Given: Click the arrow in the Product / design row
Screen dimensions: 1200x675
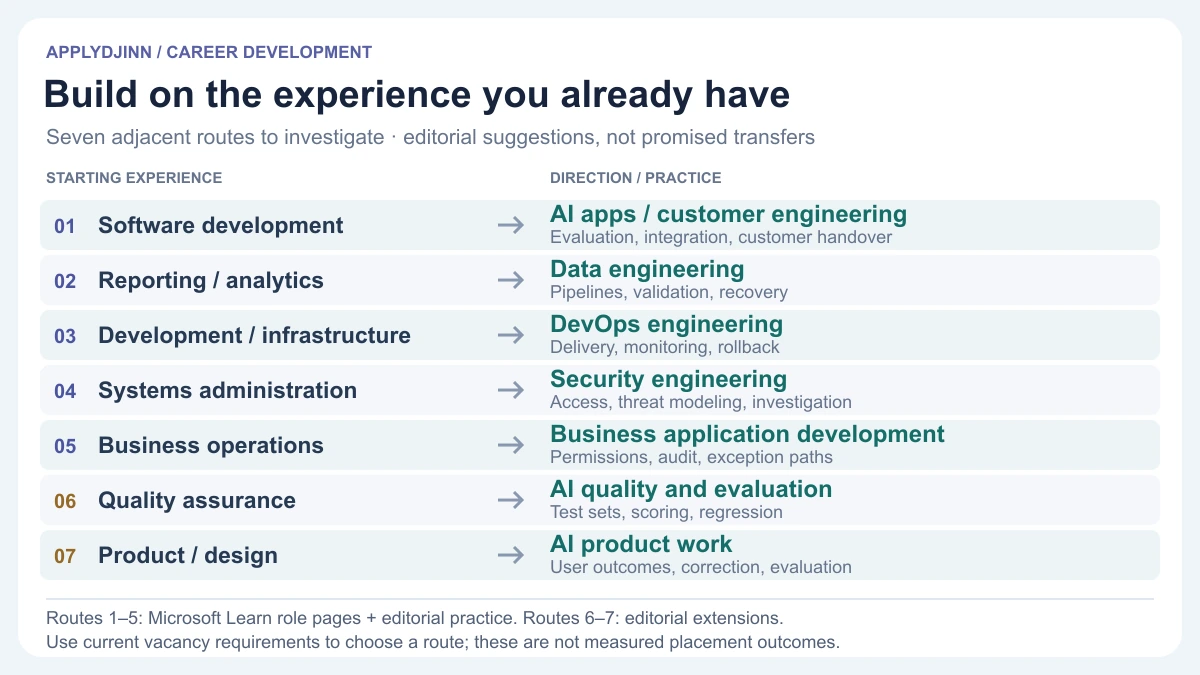Looking at the screenshot, I should 511,556.
